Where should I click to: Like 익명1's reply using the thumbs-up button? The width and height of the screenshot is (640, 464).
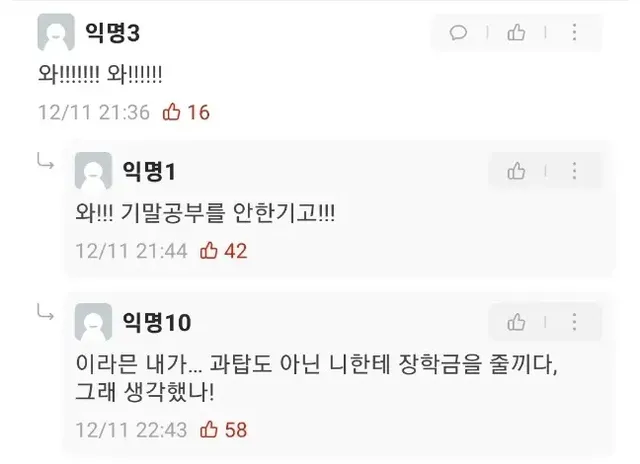click(516, 171)
